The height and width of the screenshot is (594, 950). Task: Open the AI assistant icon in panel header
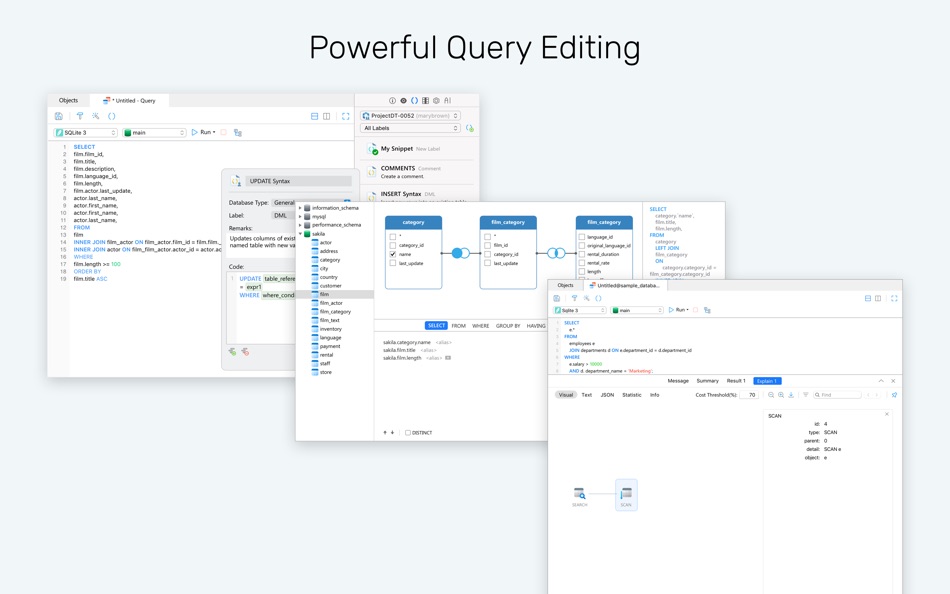(448, 101)
